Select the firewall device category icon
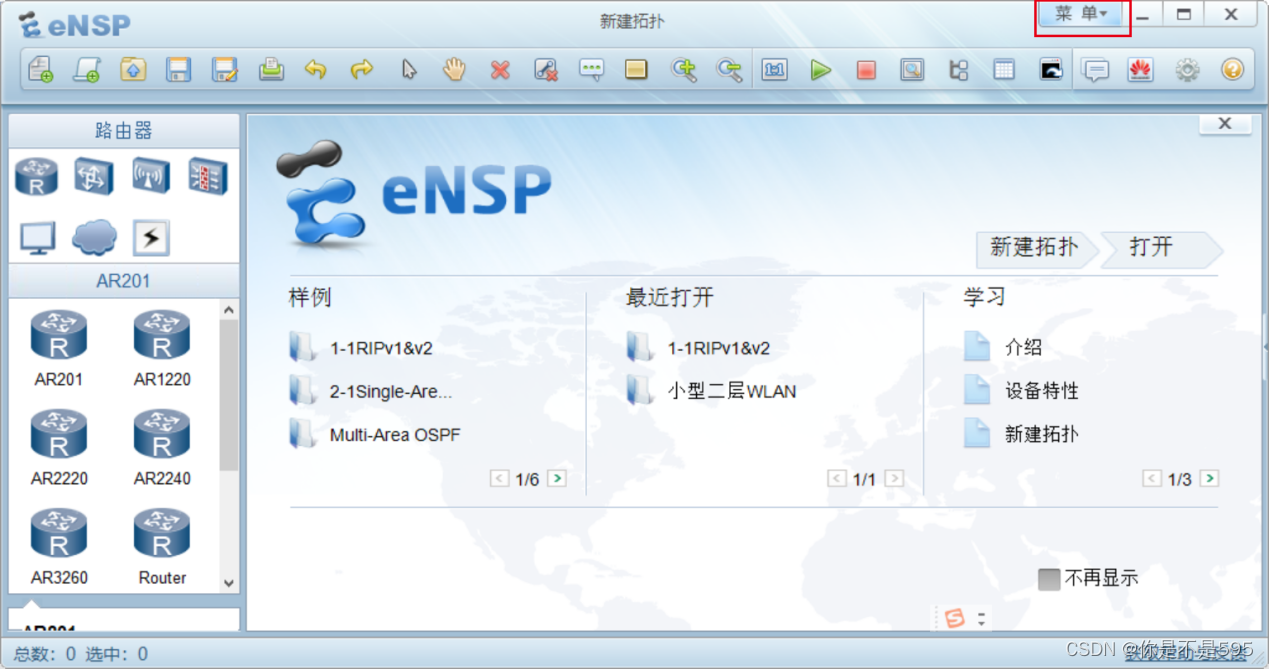1269x669 pixels. pos(208,177)
